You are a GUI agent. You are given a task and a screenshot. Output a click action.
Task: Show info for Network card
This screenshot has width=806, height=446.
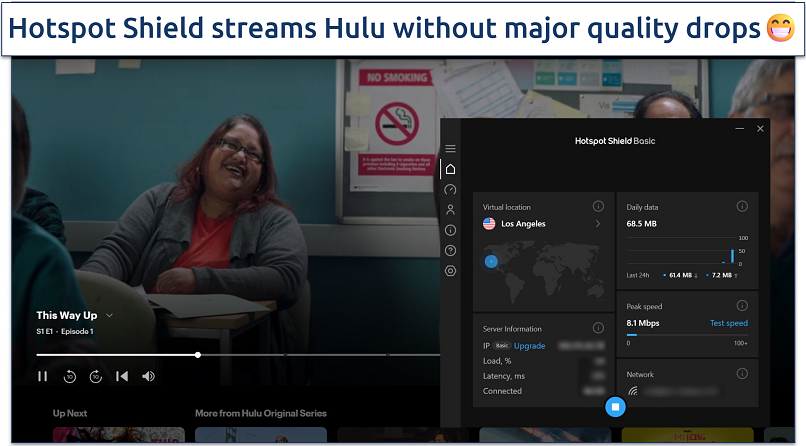tap(742, 374)
